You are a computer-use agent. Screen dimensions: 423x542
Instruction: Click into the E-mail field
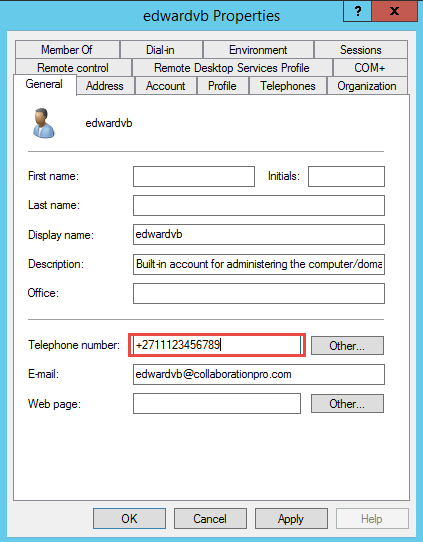pos(259,374)
